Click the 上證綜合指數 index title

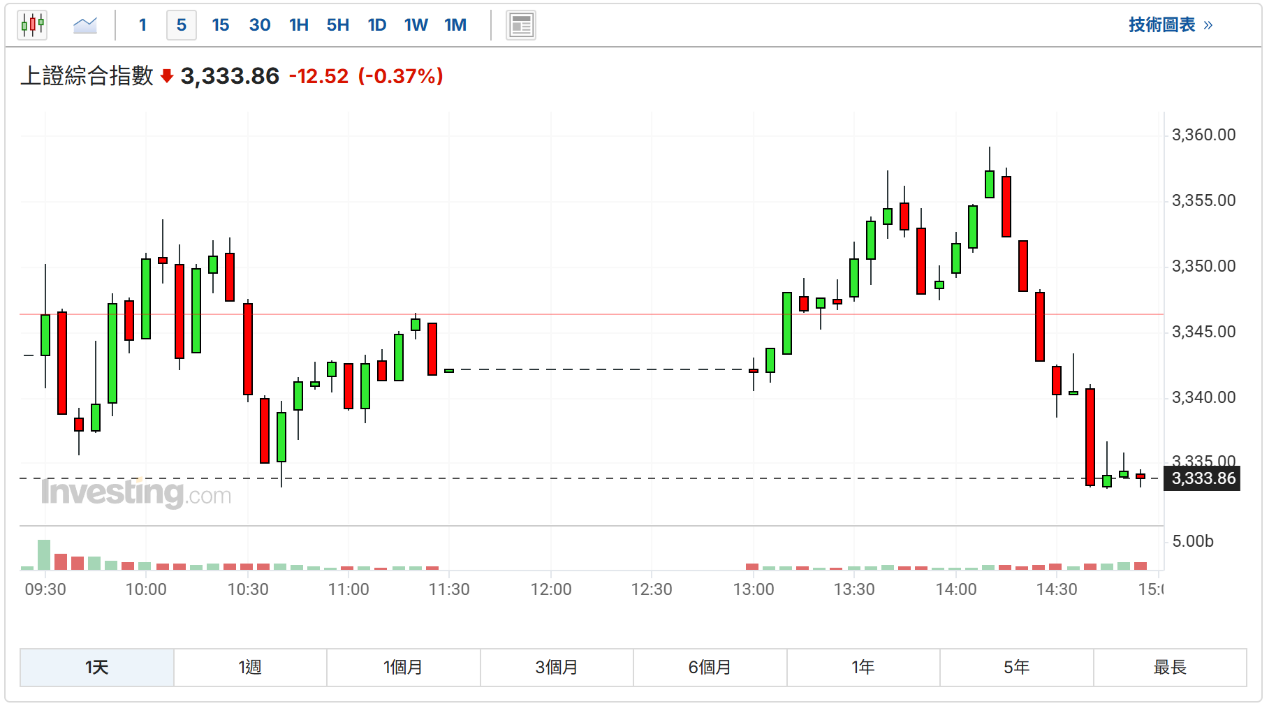pos(87,76)
